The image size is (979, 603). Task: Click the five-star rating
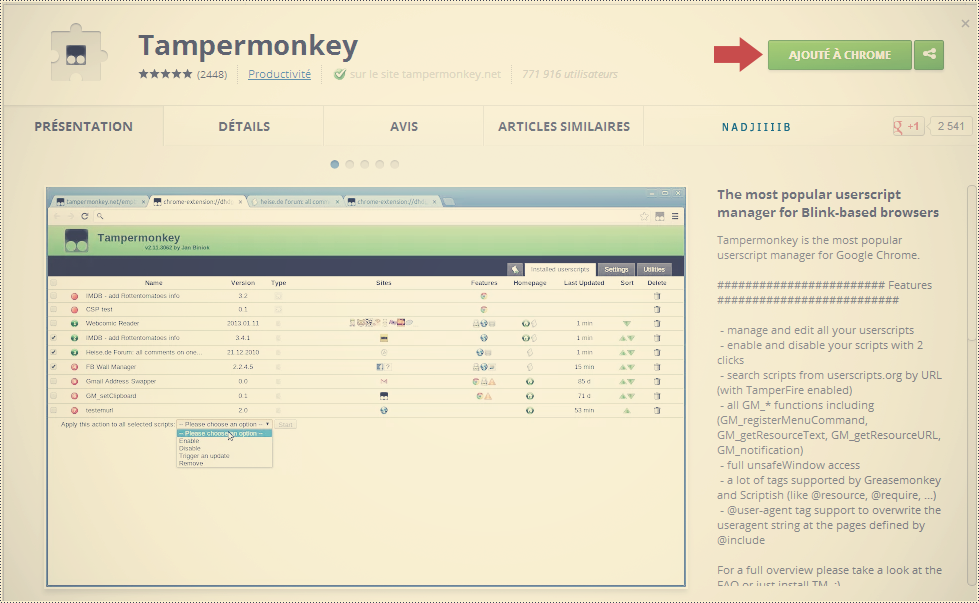(165, 74)
